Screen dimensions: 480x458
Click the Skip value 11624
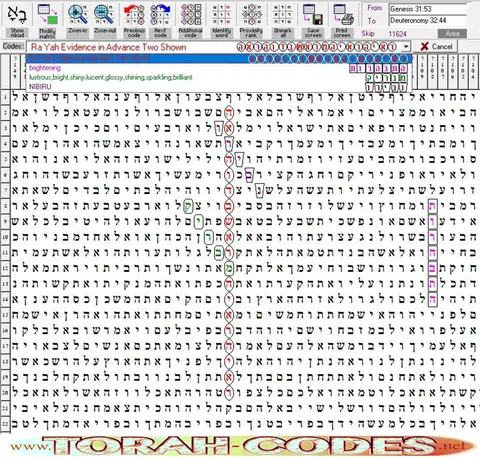tap(397, 34)
